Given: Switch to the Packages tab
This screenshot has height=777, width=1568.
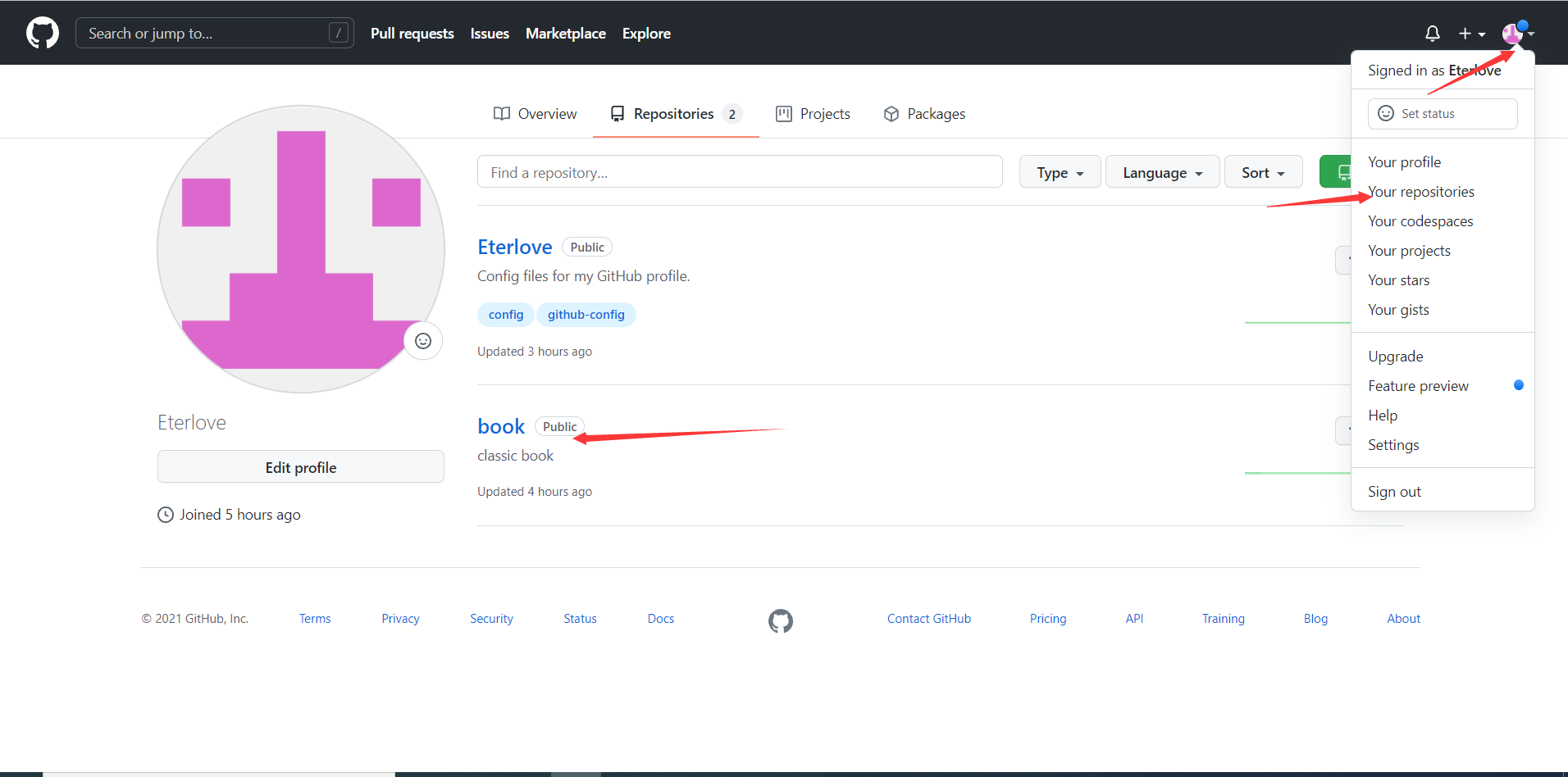Looking at the screenshot, I should coord(924,114).
